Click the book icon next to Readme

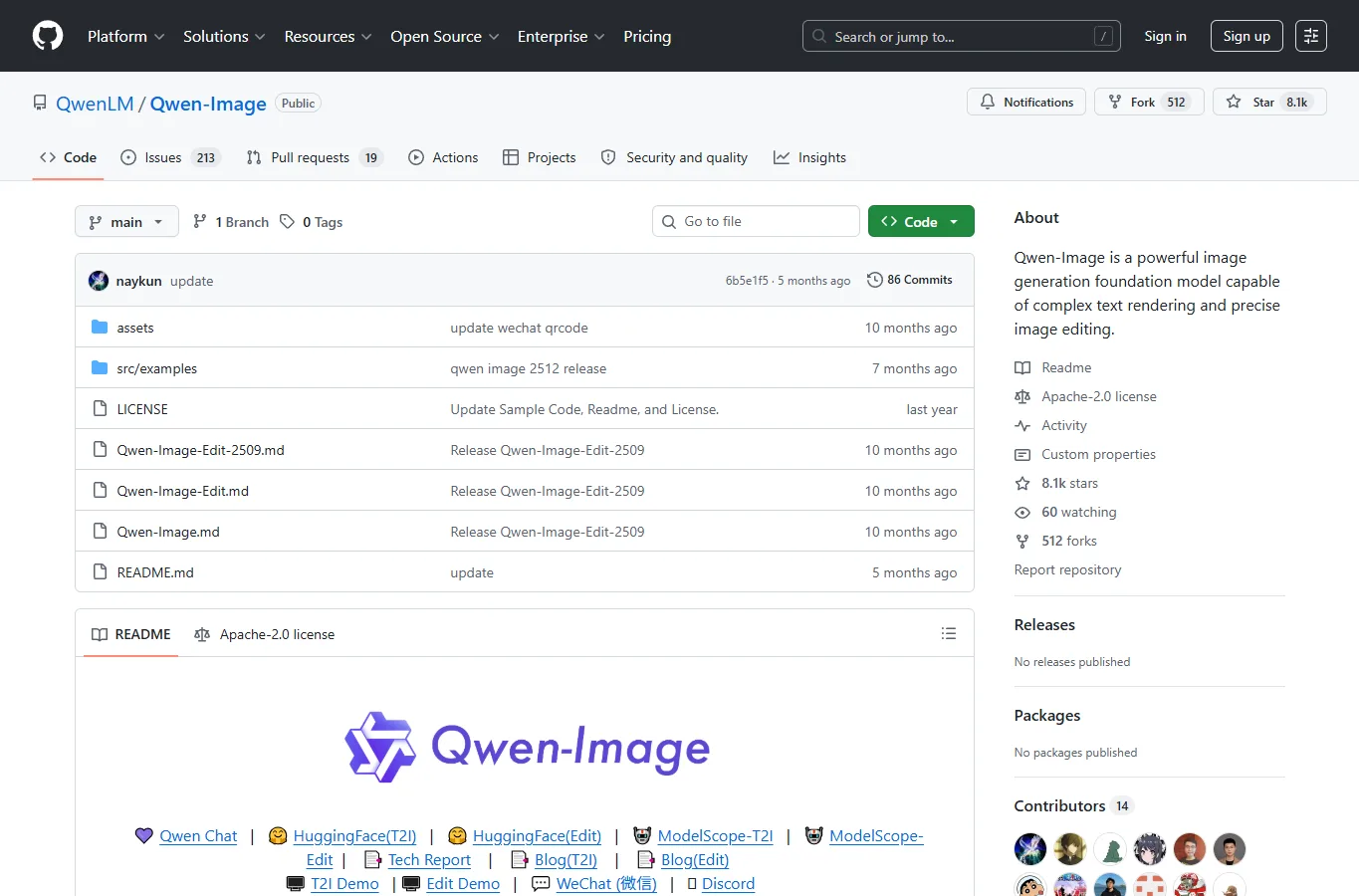[1022, 367]
